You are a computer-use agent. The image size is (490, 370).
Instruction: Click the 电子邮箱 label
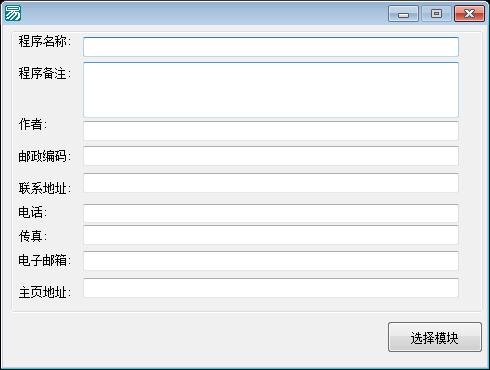point(44,260)
